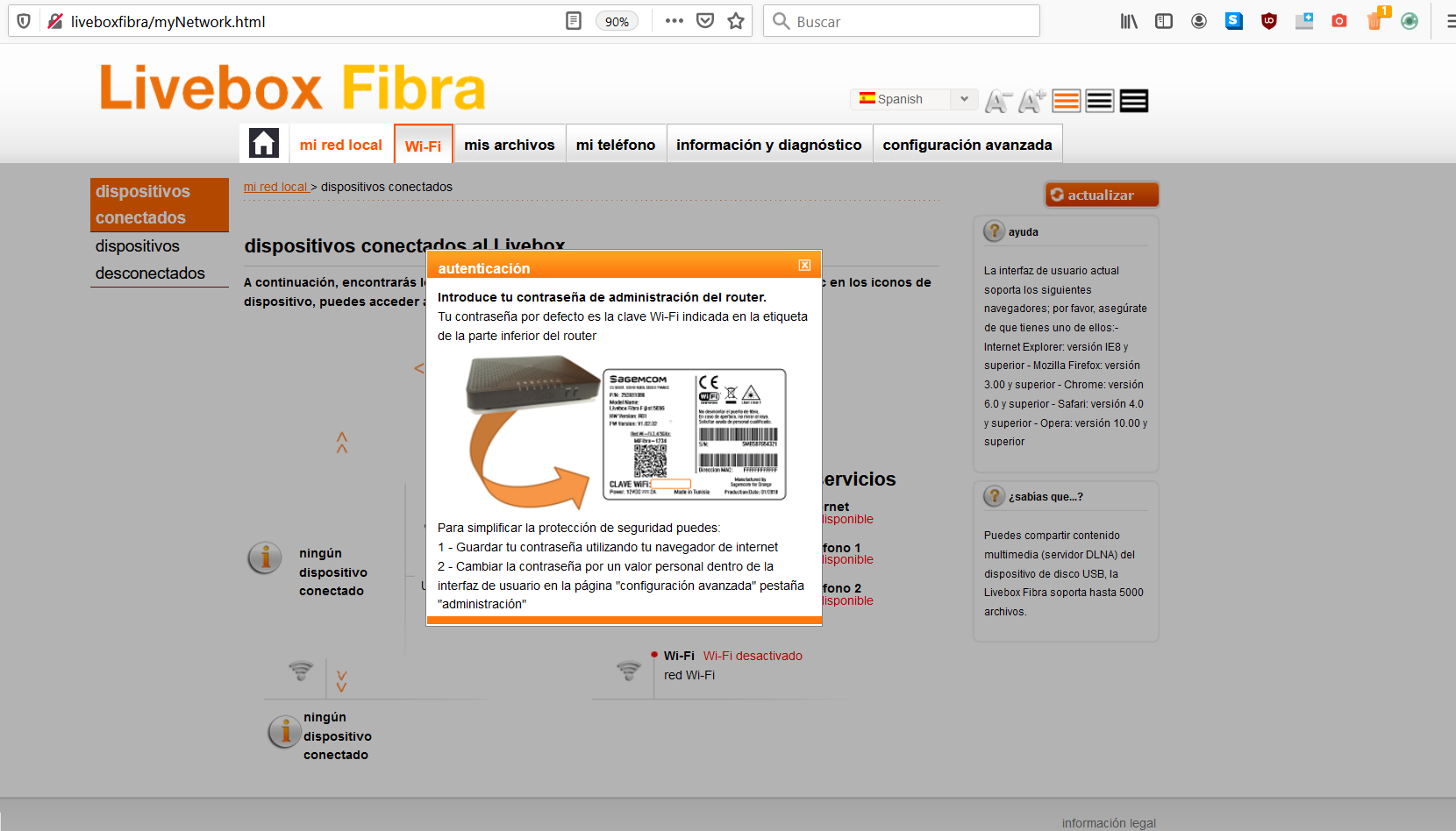1456x831 pixels.
Task: Open información y diagnóstico tab
Action: pos(769,145)
